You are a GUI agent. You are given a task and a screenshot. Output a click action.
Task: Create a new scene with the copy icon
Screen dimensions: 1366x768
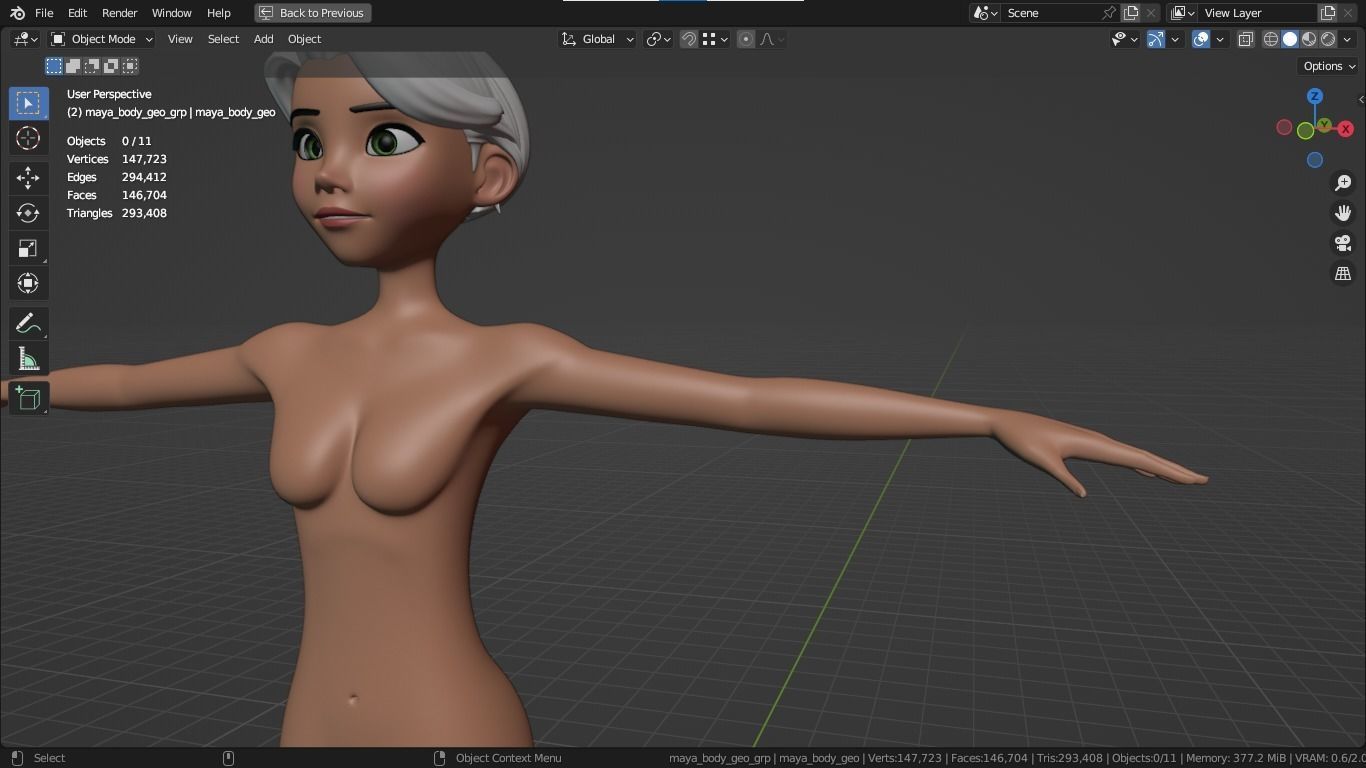(x=1131, y=13)
